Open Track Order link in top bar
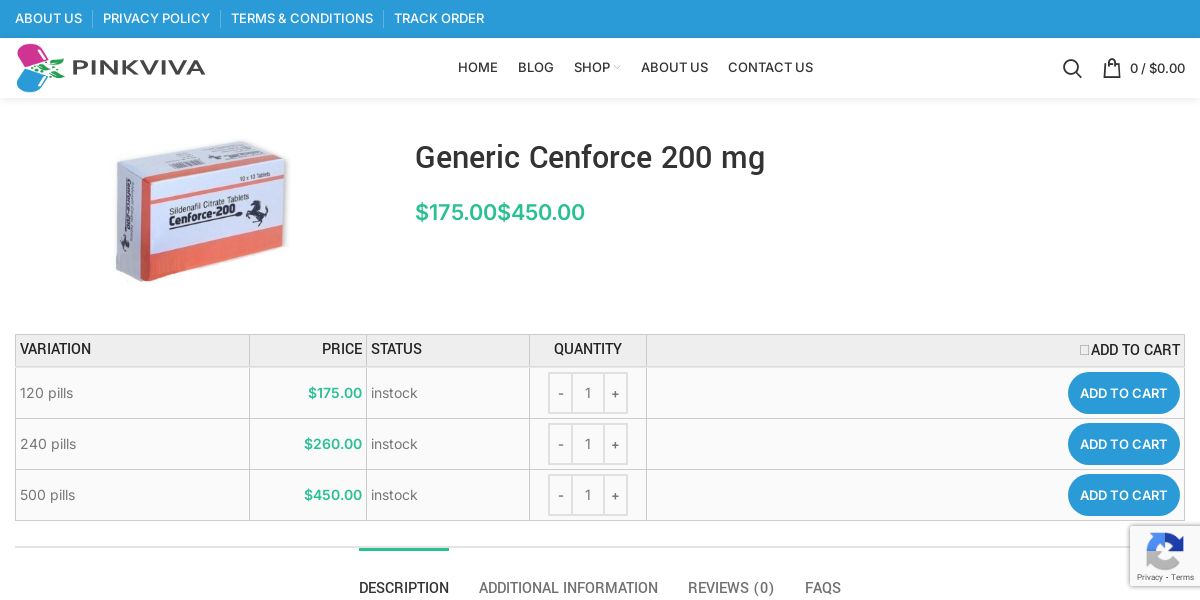This screenshot has width=1200, height=600. [x=439, y=18]
